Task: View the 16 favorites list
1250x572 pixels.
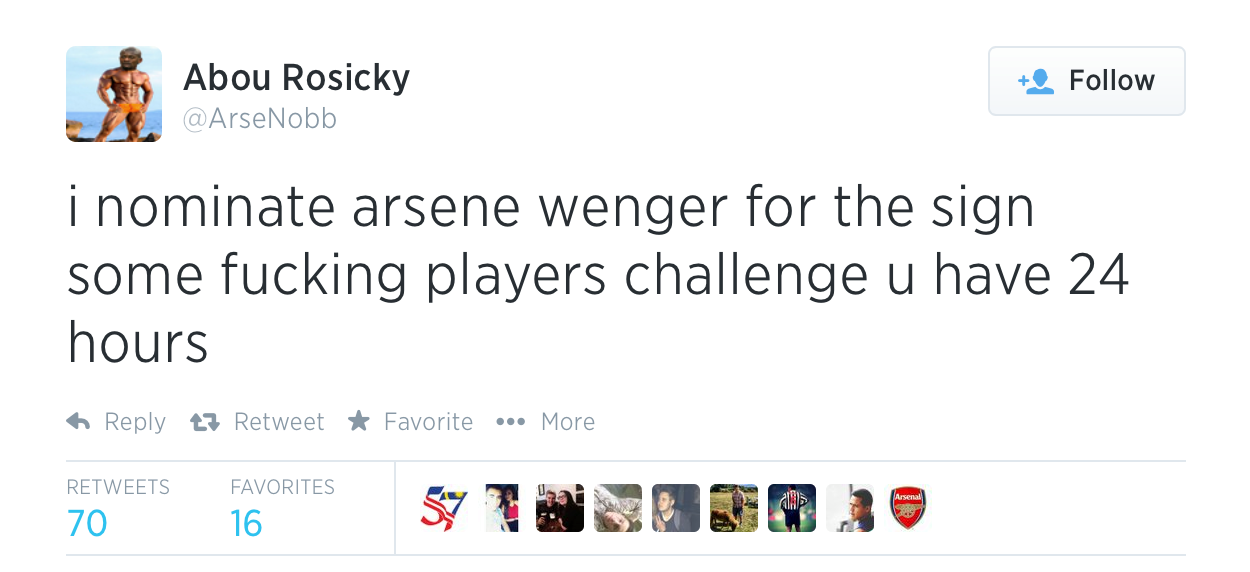Action: click(246, 522)
